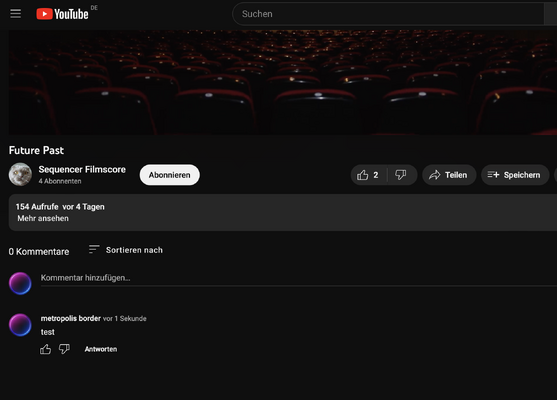Like the metropolis border comment
Image resolution: width=557 pixels, height=400 pixels.
45,349
